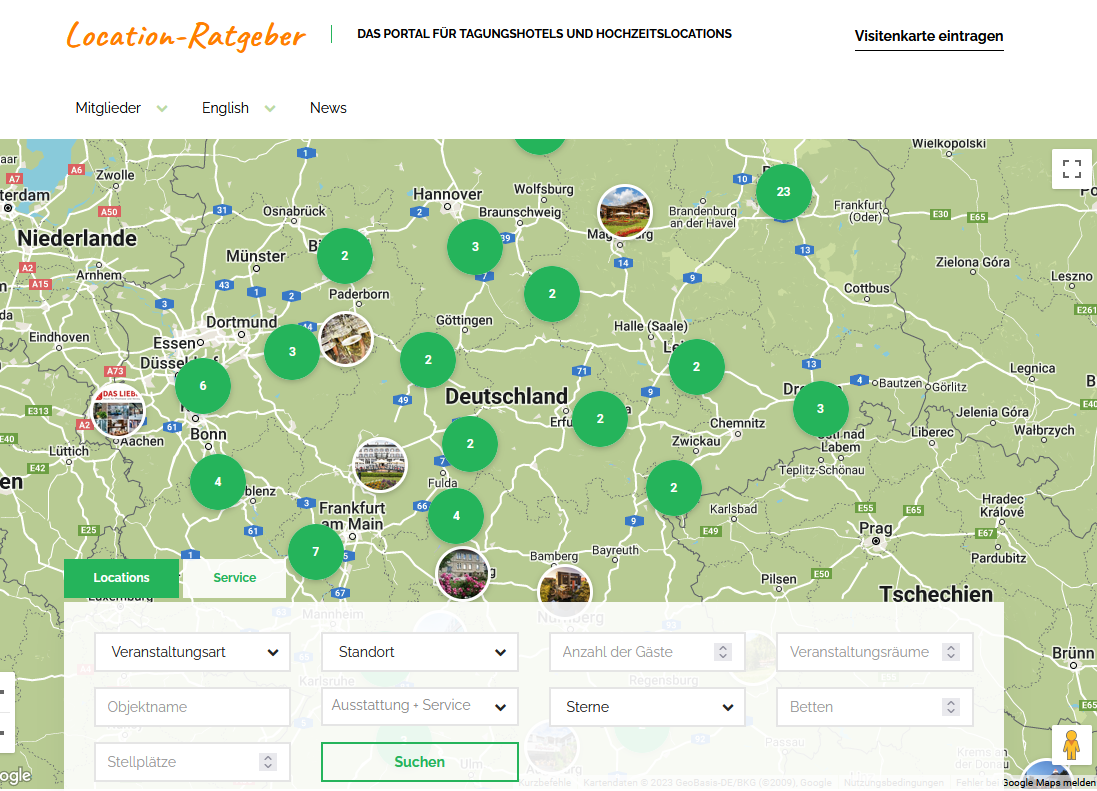Focus Anzahl der Gäste field
1097x791 pixels.
click(x=647, y=653)
